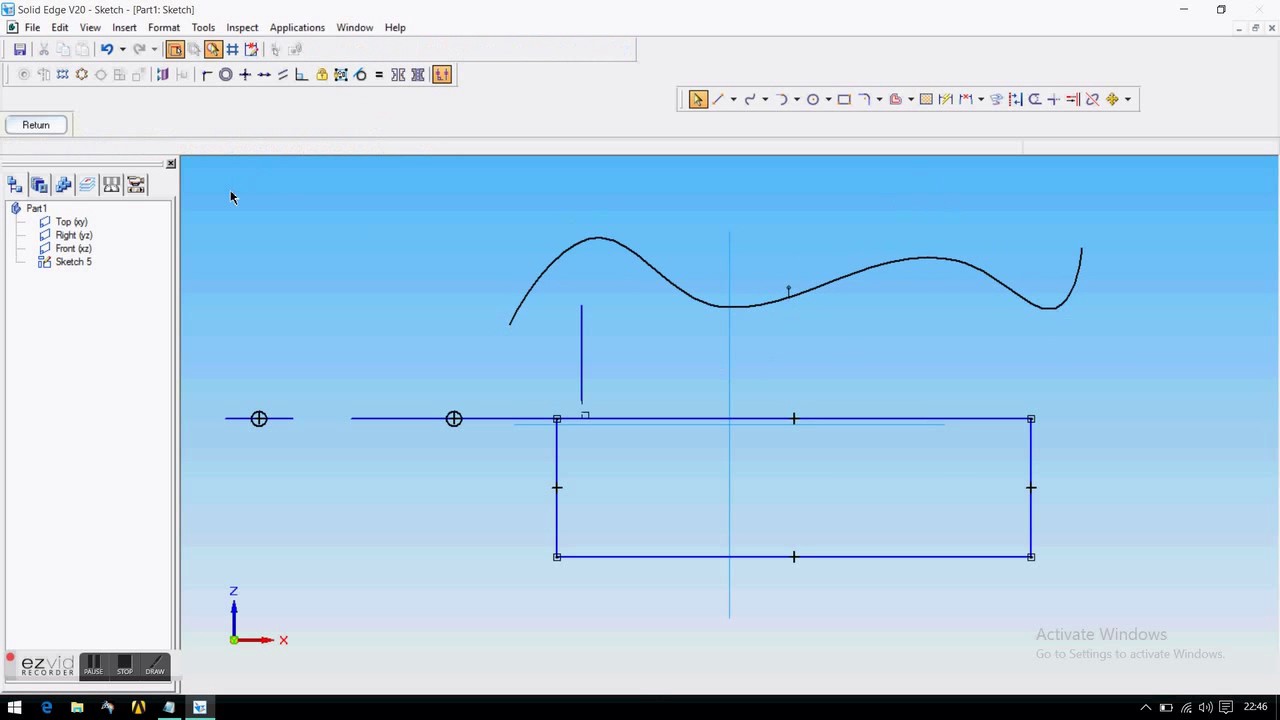The image size is (1280, 720).
Task: Select the Fill hatch tool
Action: click(926, 99)
